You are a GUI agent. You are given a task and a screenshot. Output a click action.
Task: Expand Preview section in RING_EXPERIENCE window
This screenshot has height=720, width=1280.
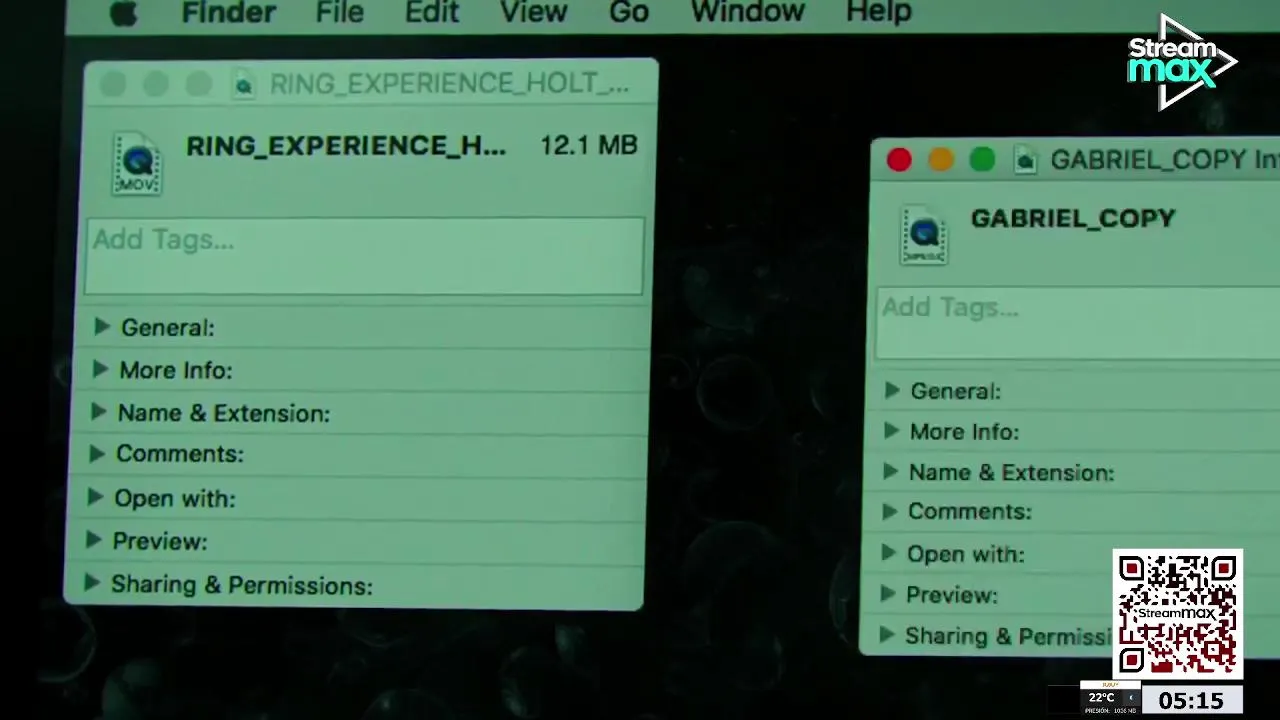coord(94,540)
